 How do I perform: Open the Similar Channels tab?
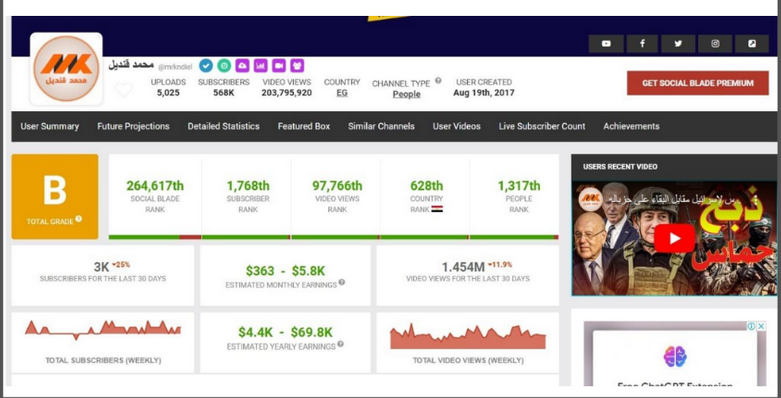coord(381,127)
